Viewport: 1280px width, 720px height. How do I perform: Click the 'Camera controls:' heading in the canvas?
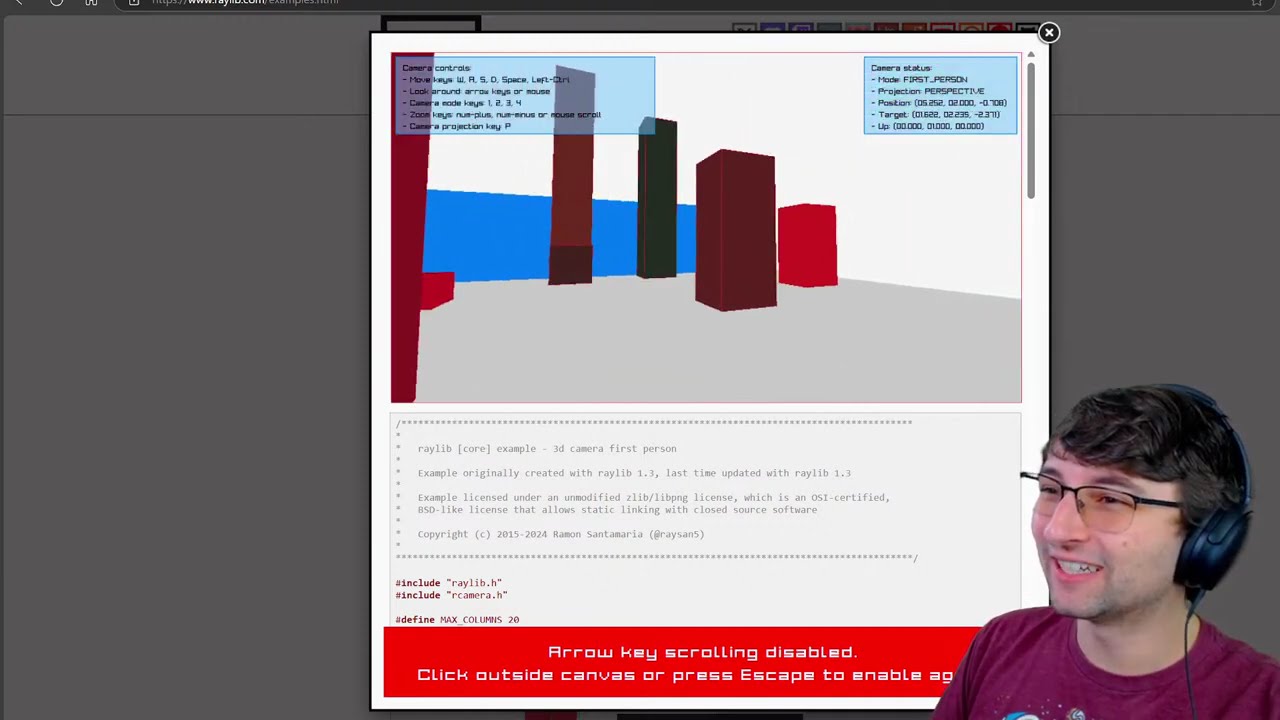436,68
